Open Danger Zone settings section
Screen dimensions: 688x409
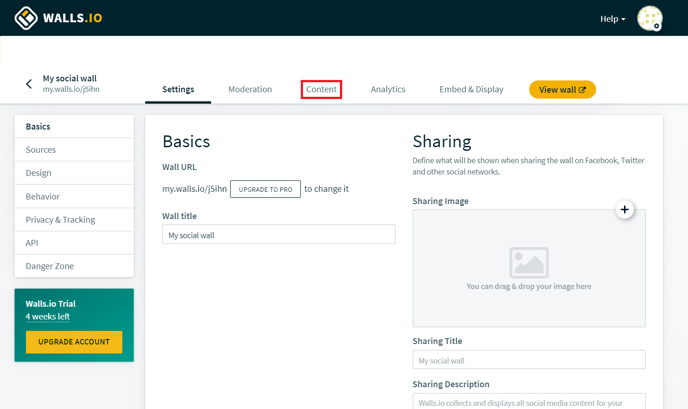pos(74,266)
